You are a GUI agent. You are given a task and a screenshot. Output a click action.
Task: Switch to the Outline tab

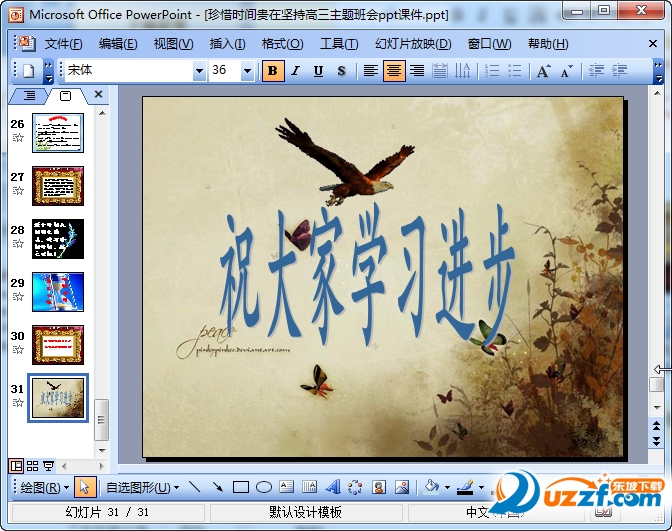click(x=29, y=95)
